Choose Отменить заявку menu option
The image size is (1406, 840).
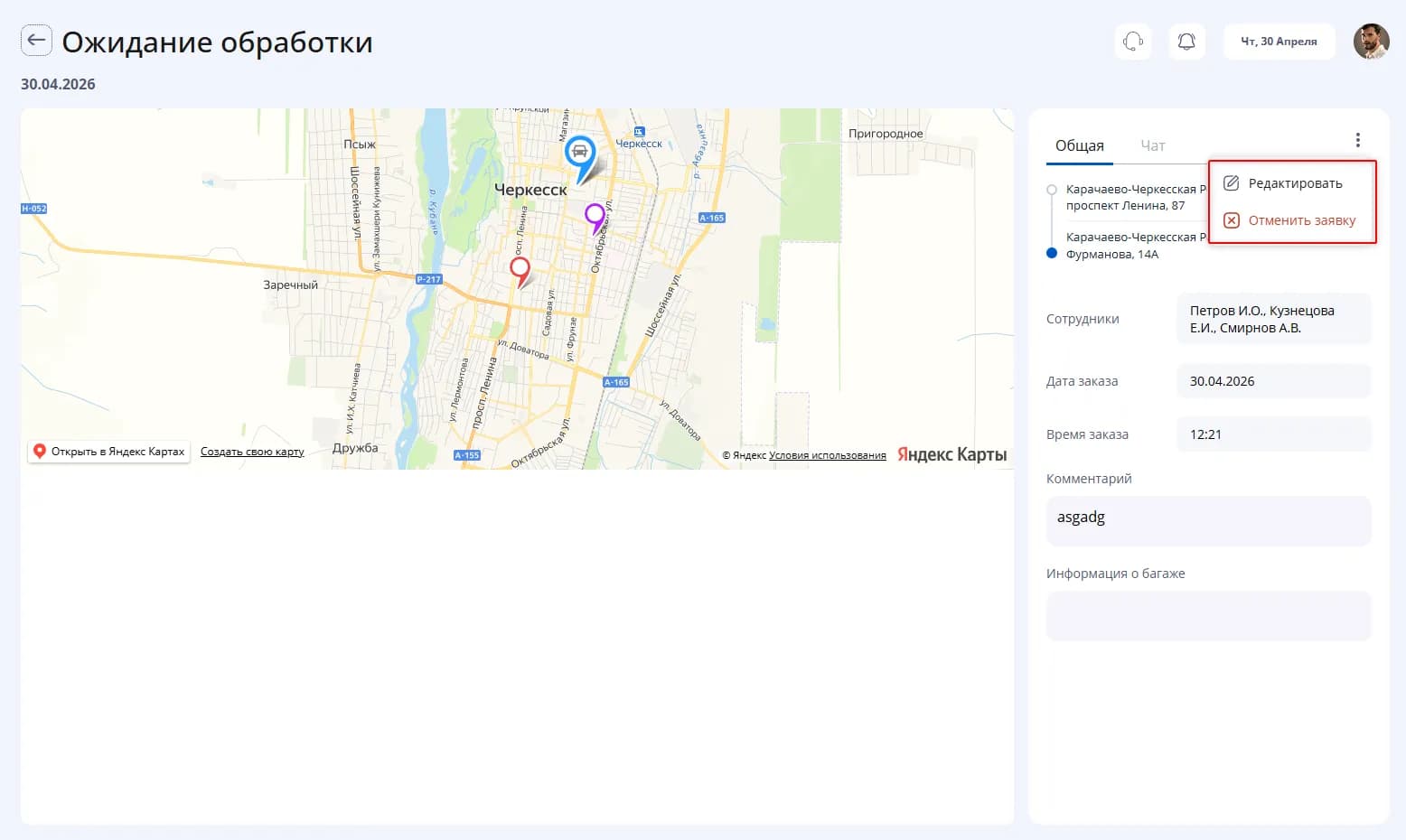[1292, 220]
